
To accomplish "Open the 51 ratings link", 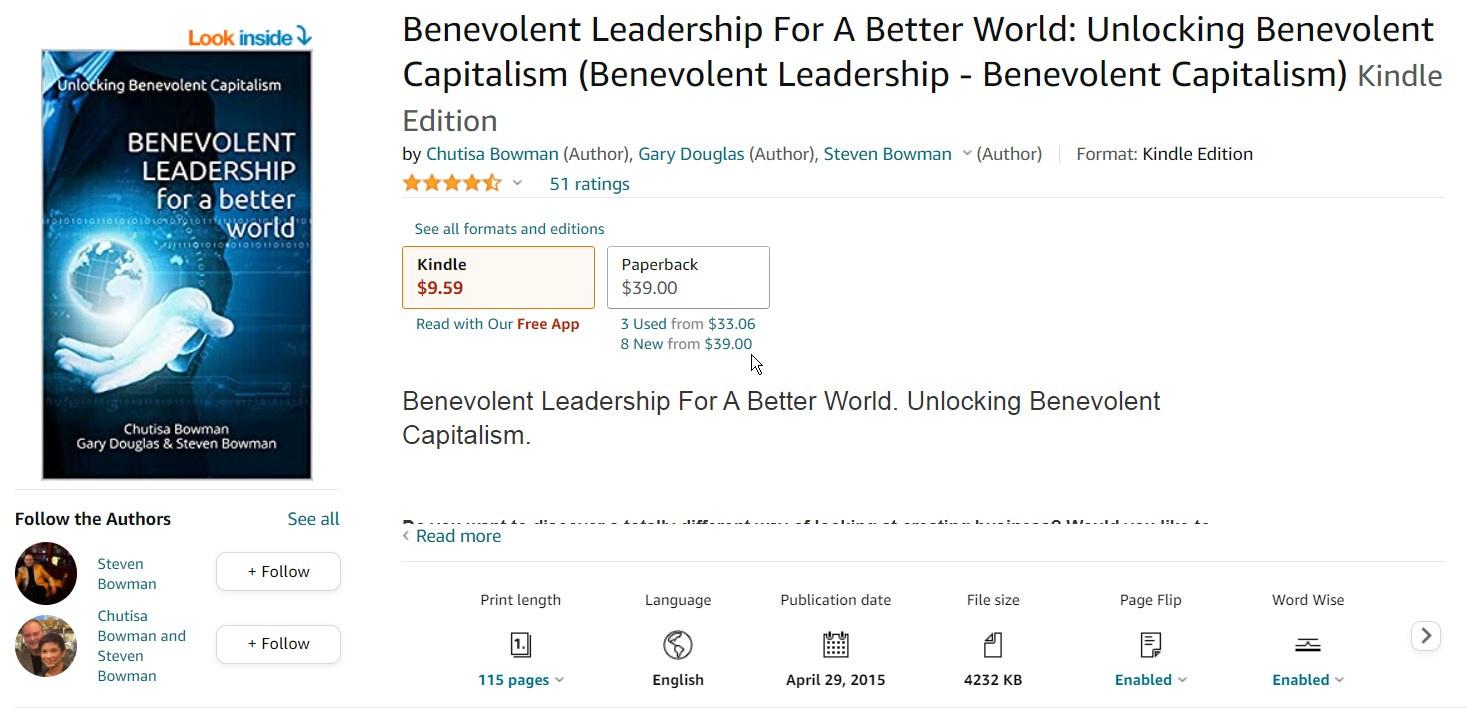I will (x=589, y=184).
